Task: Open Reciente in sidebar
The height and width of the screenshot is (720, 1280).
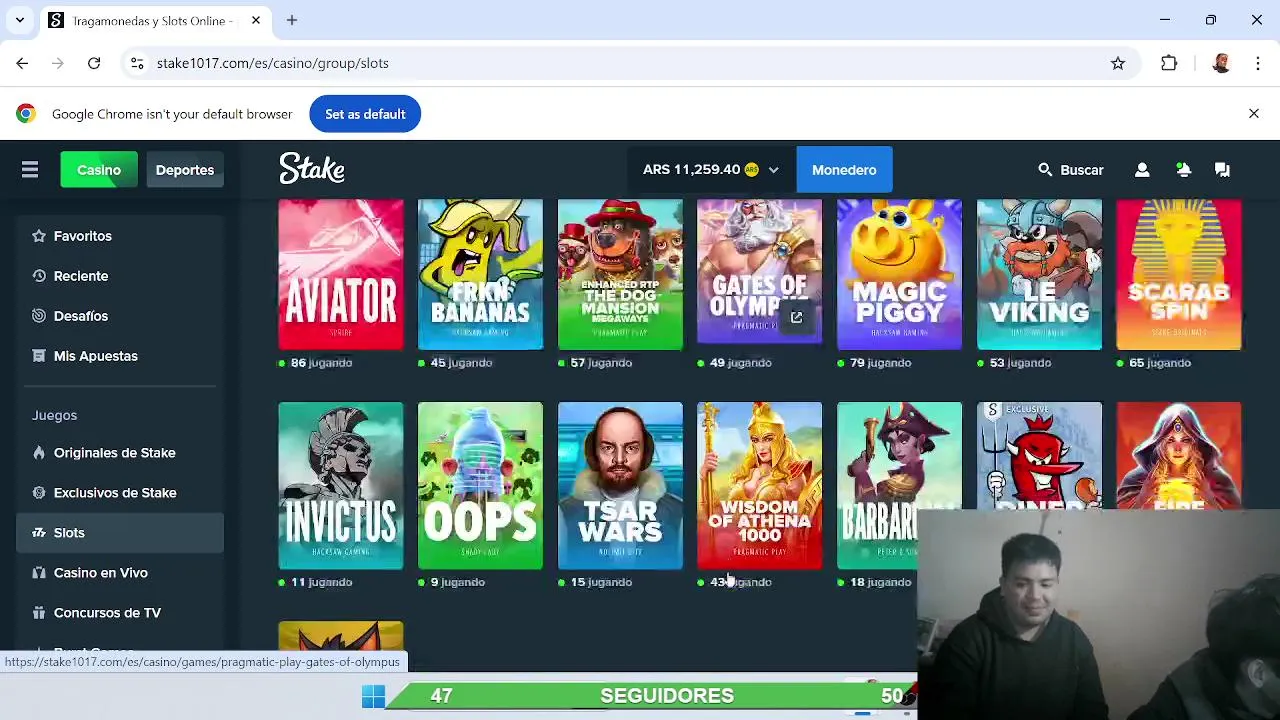Action: (x=120, y=276)
